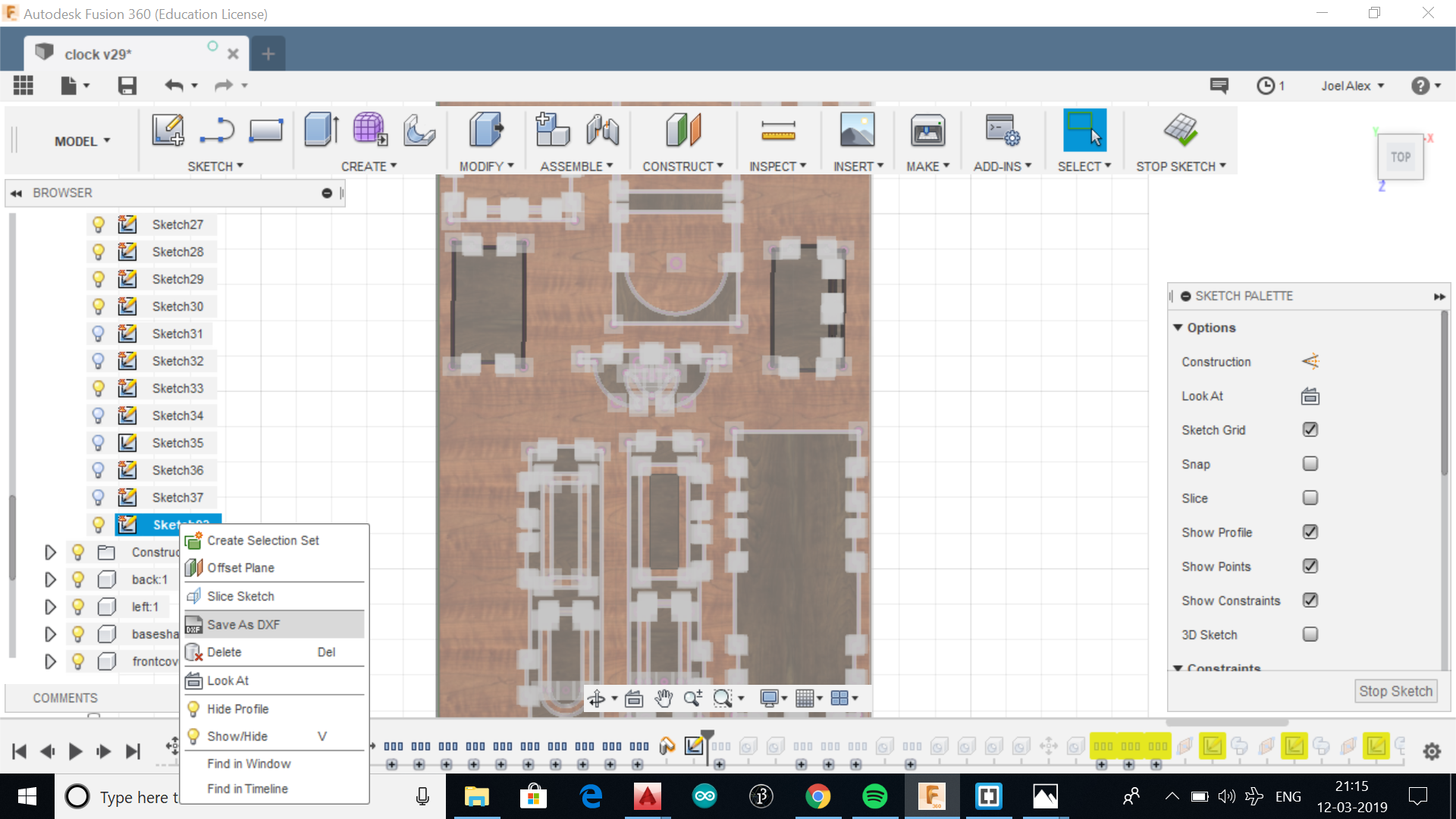Click the Stop Sketch button in the Sketch Palette
Viewport: 1456px width, 819px height.
[1395, 691]
